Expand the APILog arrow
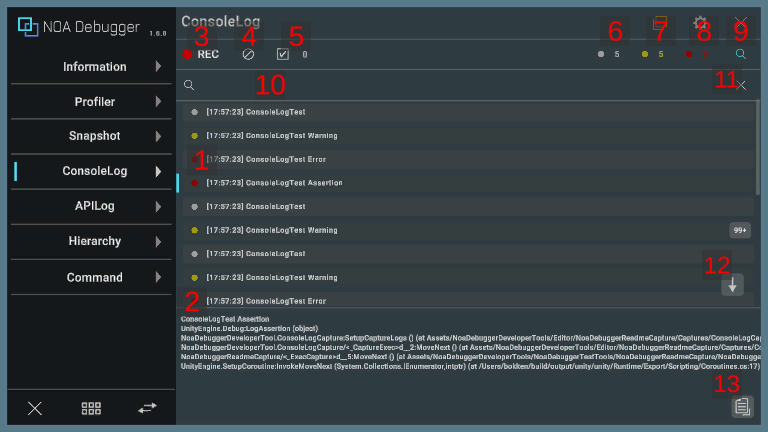768x432 pixels. tap(158, 207)
